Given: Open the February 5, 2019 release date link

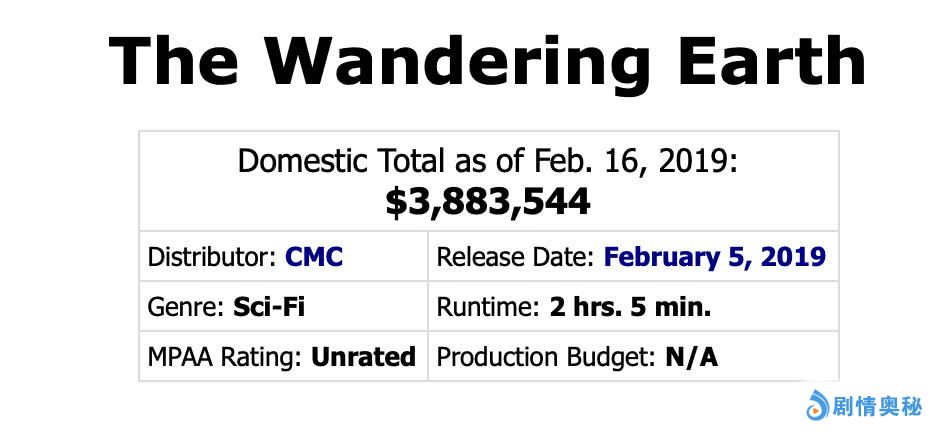Looking at the screenshot, I should click(714, 257).
